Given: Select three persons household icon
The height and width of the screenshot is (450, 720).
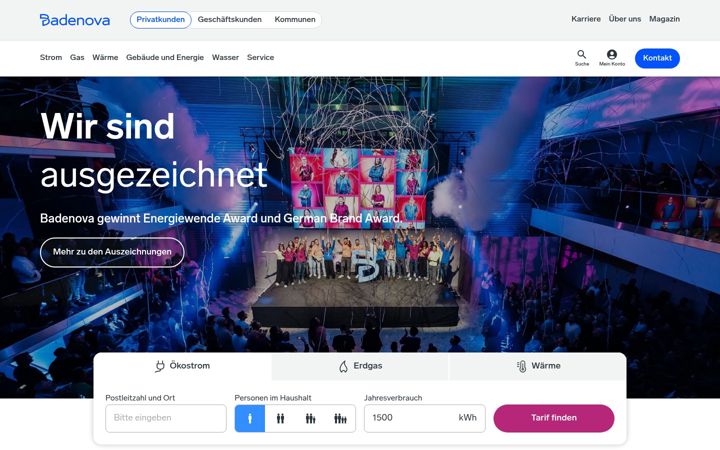Looking at the screenshot, I should [310, 418].
